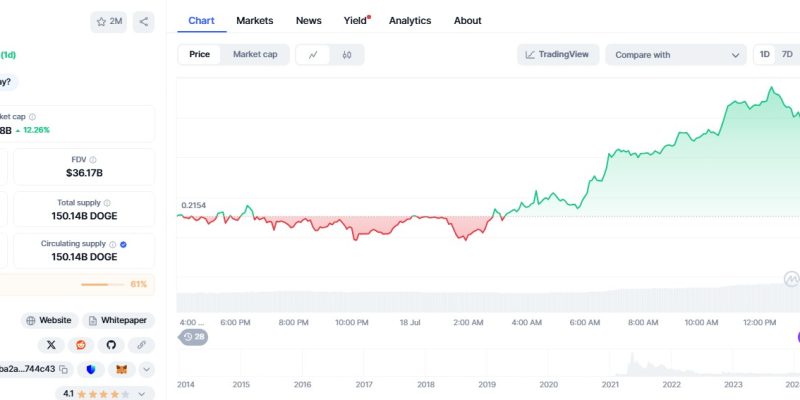The height and width of the screenshot is (400, 800).
Task: Click the Circulating supply info icon
Action: click(113, 244)
